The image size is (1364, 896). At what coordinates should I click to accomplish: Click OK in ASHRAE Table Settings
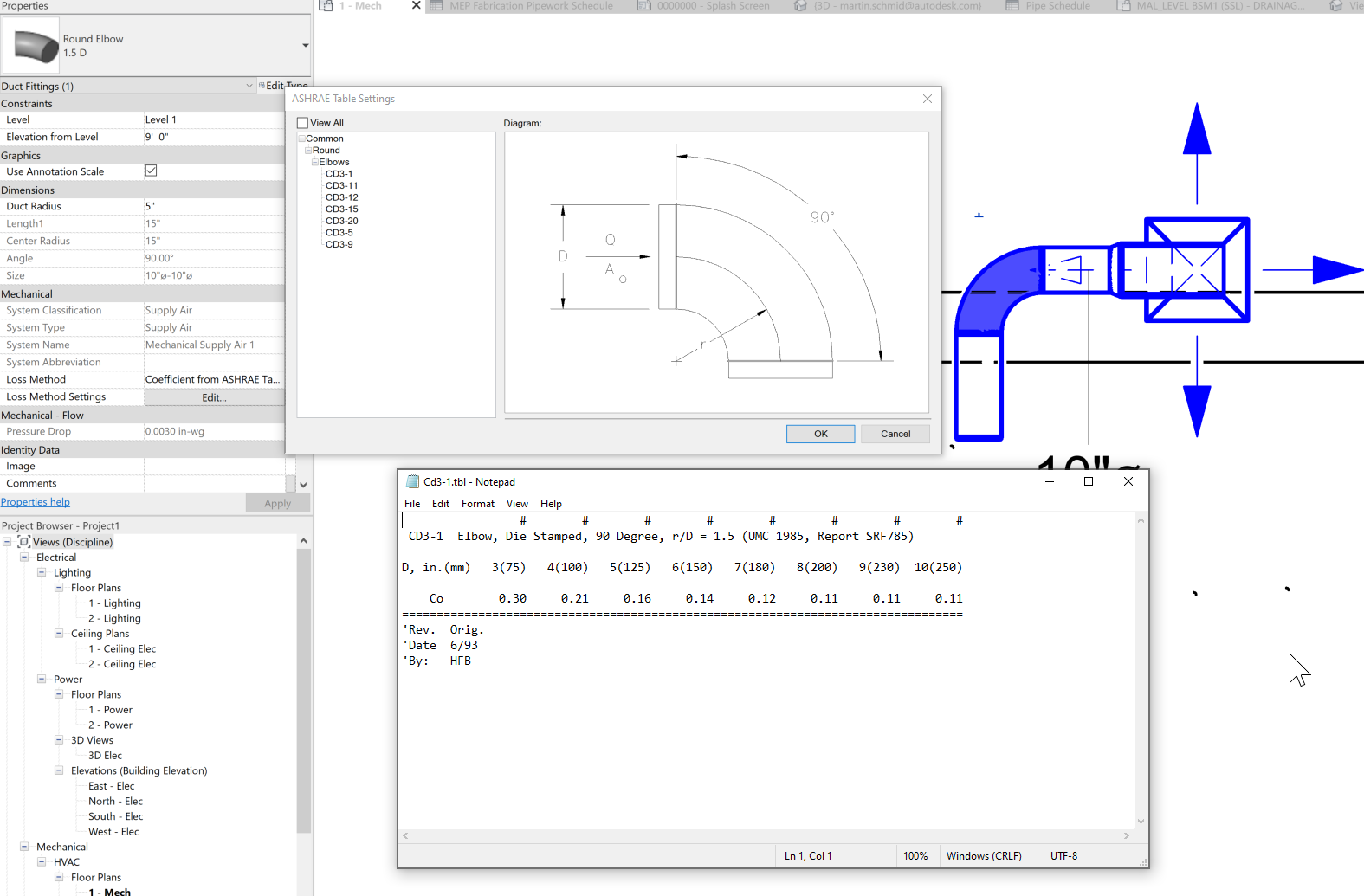click(820, 434)
